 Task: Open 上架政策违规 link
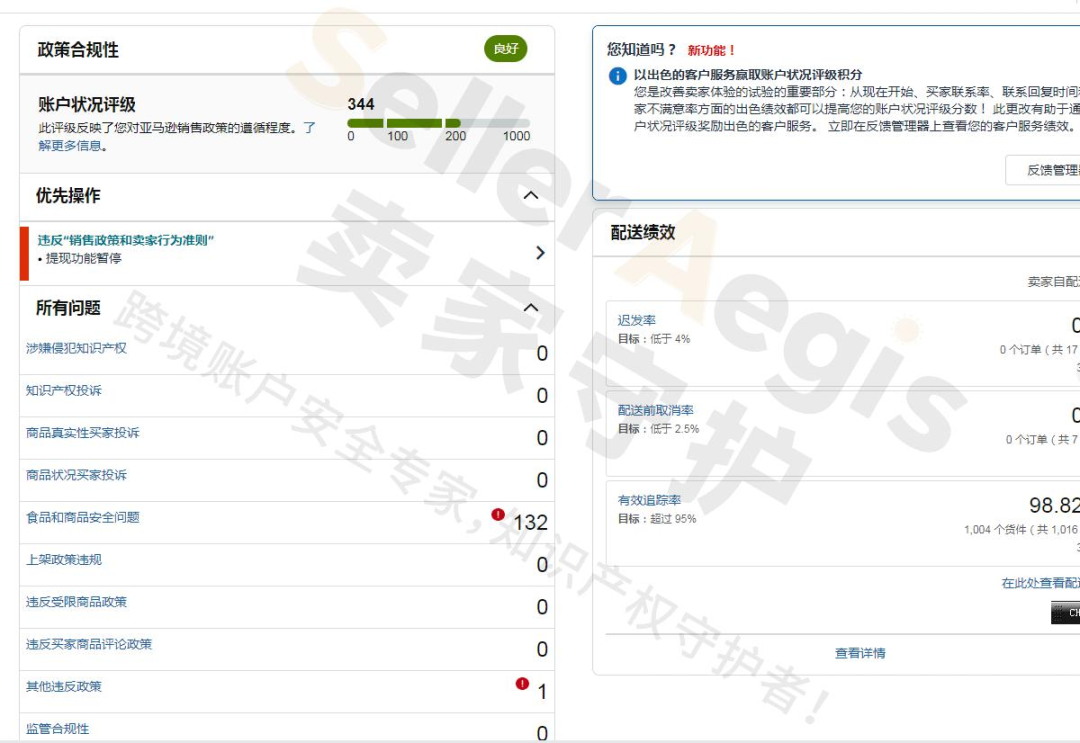63,560
